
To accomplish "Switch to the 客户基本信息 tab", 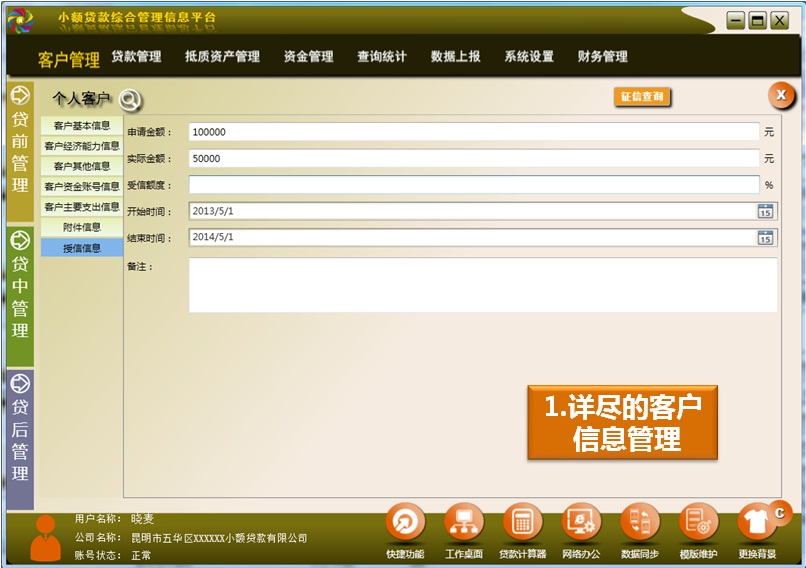I will coord(82,126).
